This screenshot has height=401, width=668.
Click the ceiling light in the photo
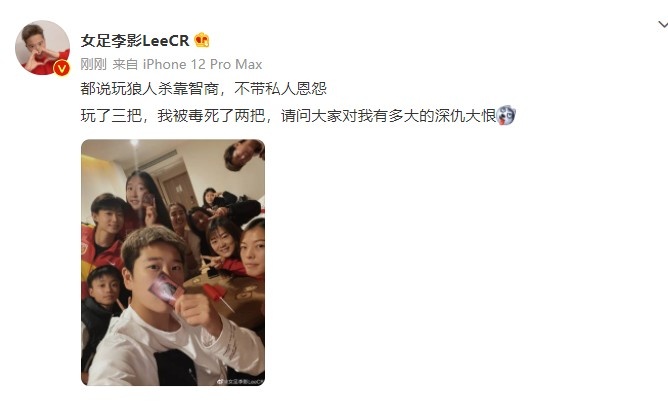(135, 143)
